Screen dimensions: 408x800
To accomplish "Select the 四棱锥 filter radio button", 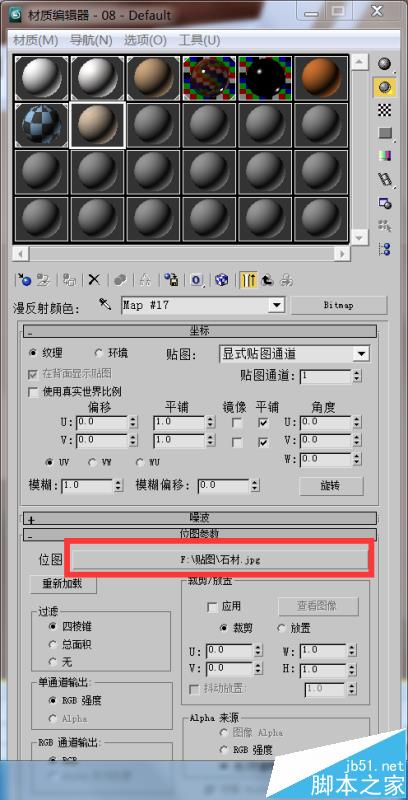I will [x=53, y=626].
